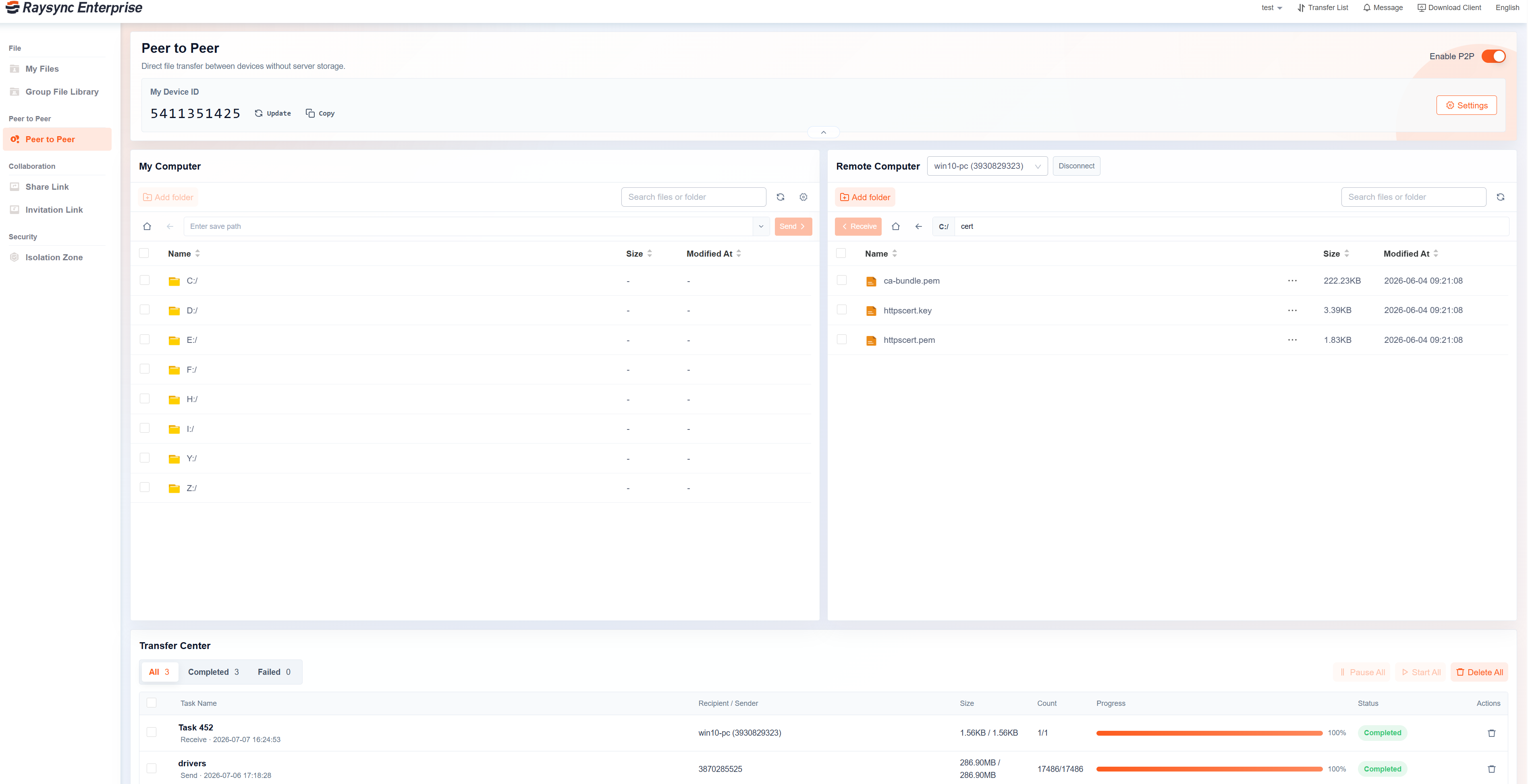Image resolution: width=1528 pixels, height=784 pixels.
Task: Check the H:/ drive checkbox
Action: [x=145, y=398]
